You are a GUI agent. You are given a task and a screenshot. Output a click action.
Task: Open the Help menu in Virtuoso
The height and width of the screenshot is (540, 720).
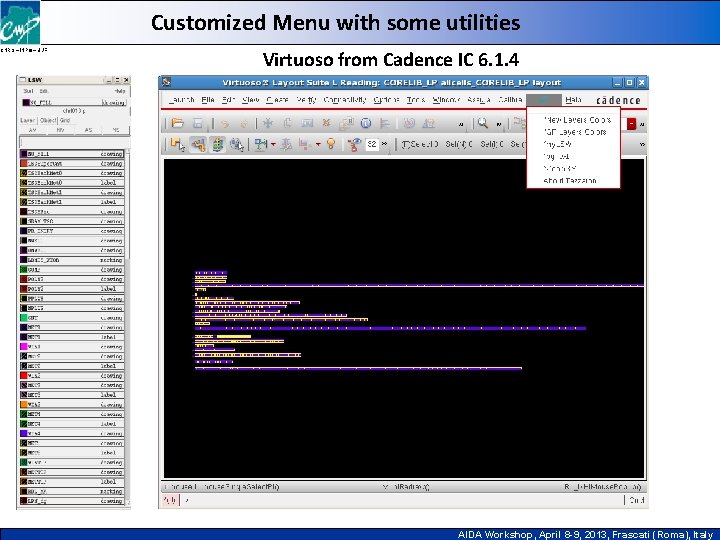coord(574,100)
